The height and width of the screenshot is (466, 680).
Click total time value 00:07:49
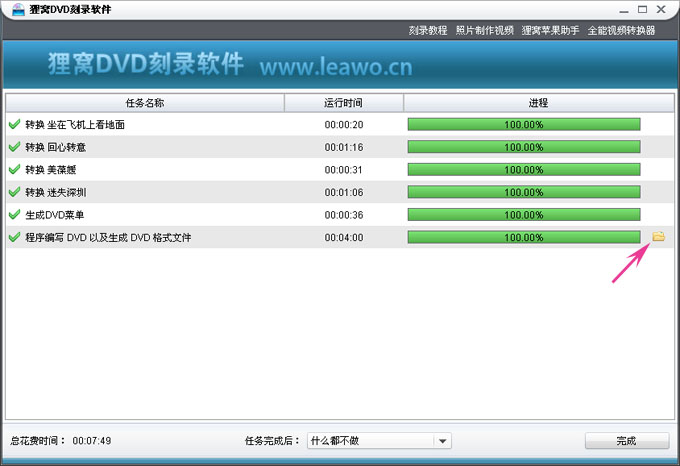point(92,441)
